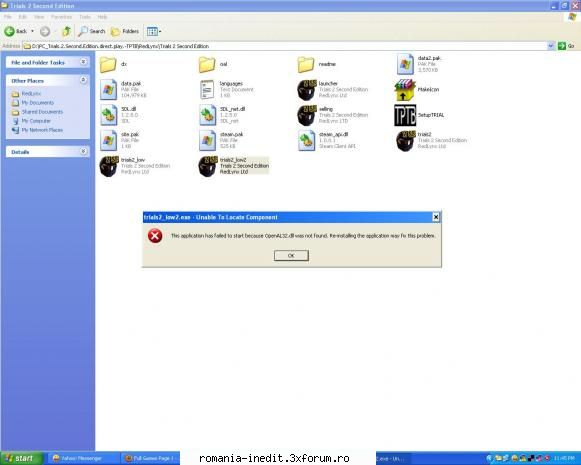Open the Views dropdown button
Screen dimensions: 581x465
click(x=154, y=31)
